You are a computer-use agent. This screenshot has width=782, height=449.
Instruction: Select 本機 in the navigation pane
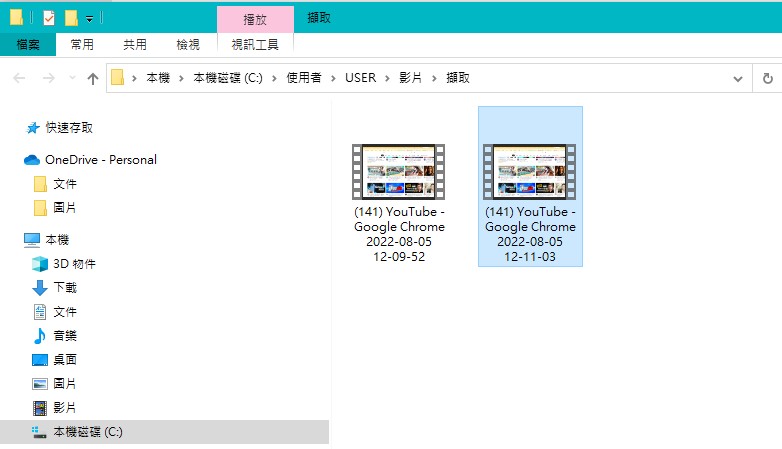[57, 239]
